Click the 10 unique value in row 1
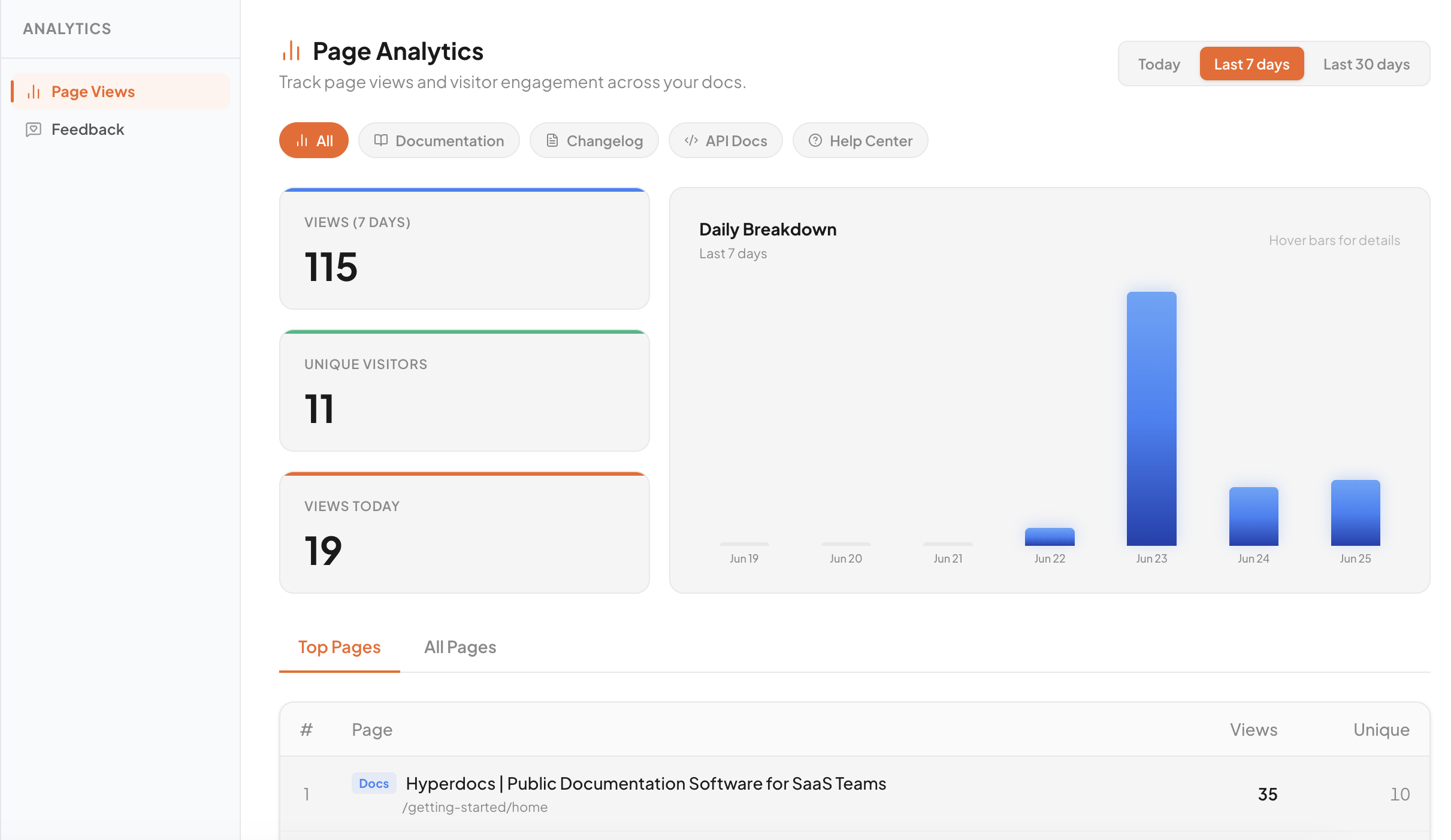 point(1399,794)
